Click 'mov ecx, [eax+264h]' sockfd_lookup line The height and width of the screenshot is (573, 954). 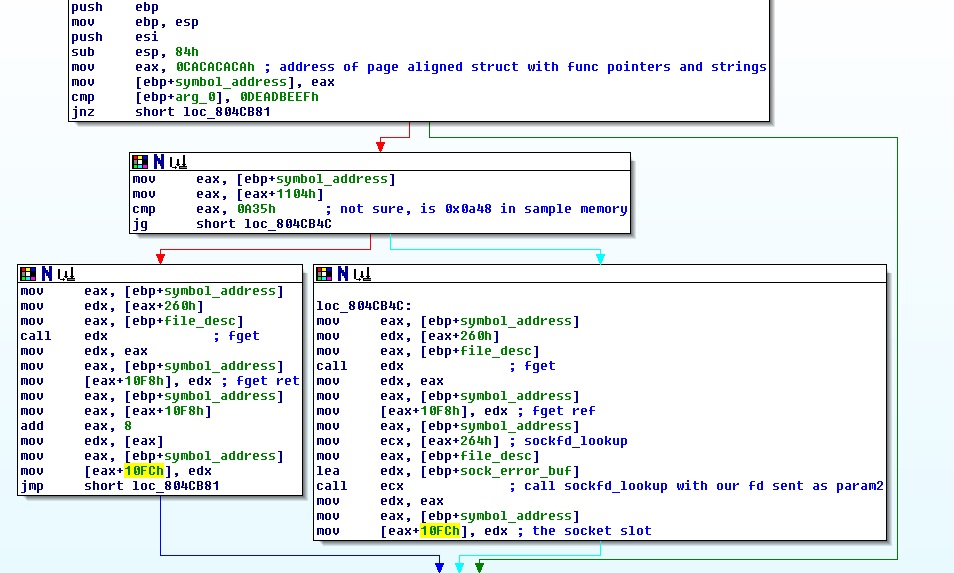(472, 441)
